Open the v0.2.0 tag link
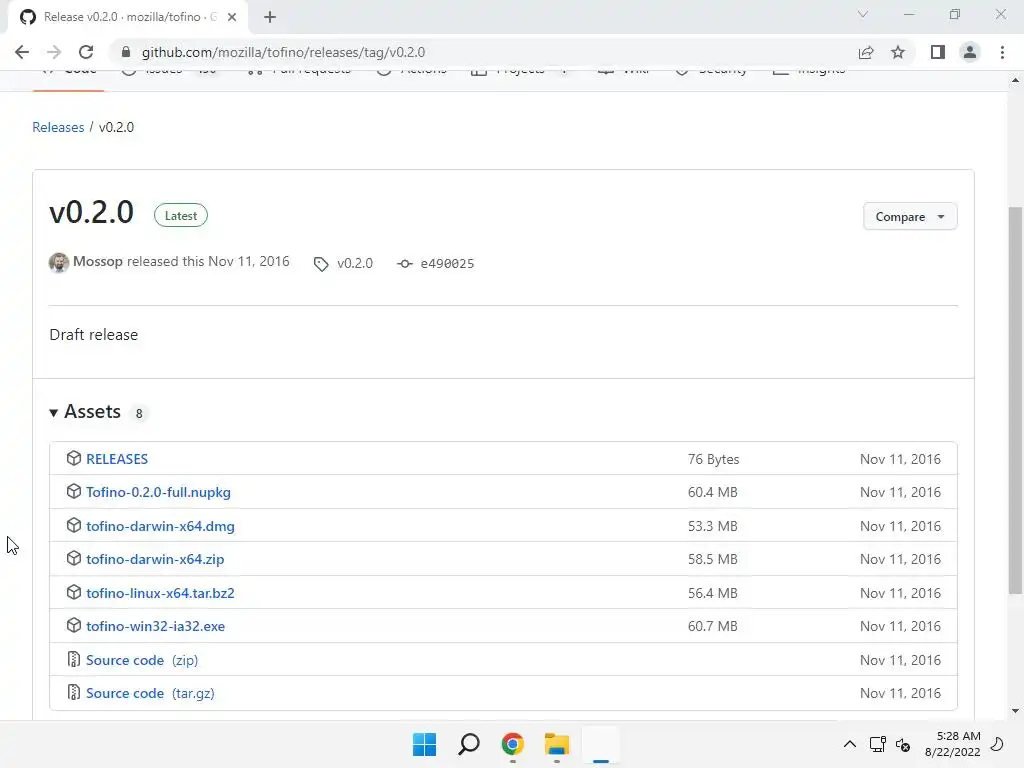 (x=355, y=263)
